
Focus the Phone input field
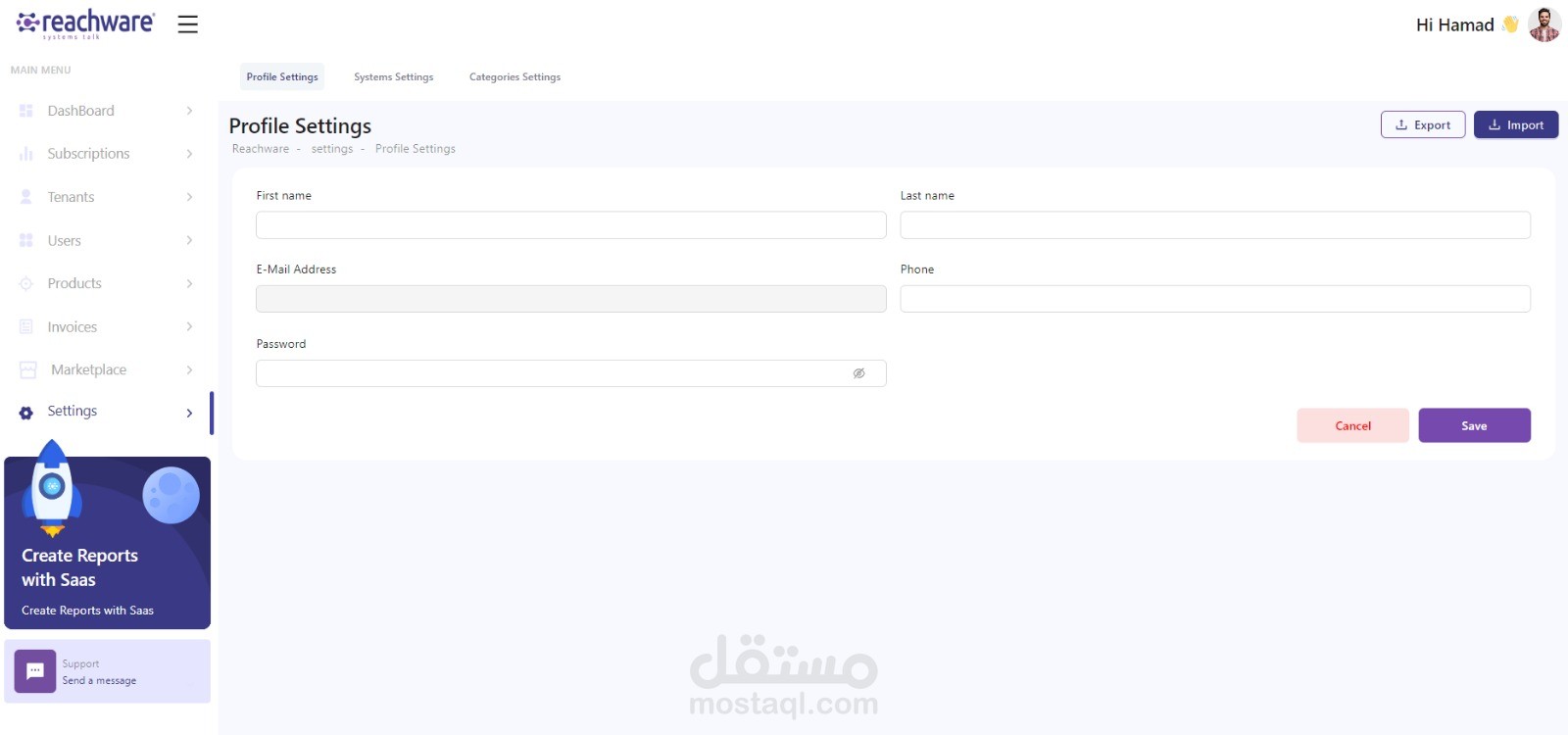click(1215, 299)
